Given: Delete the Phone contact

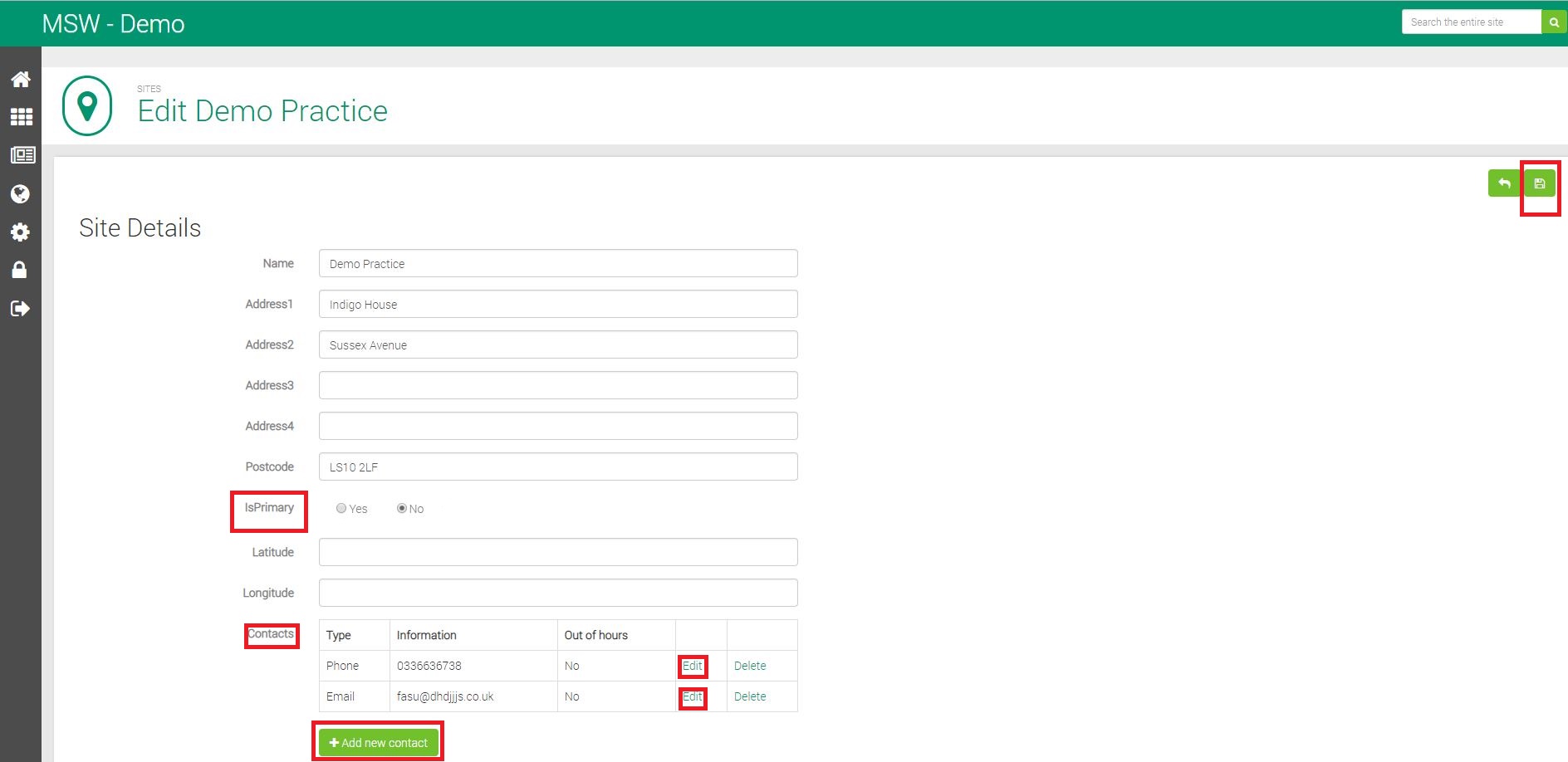Looking at the screenshot, I should (750, 666).
